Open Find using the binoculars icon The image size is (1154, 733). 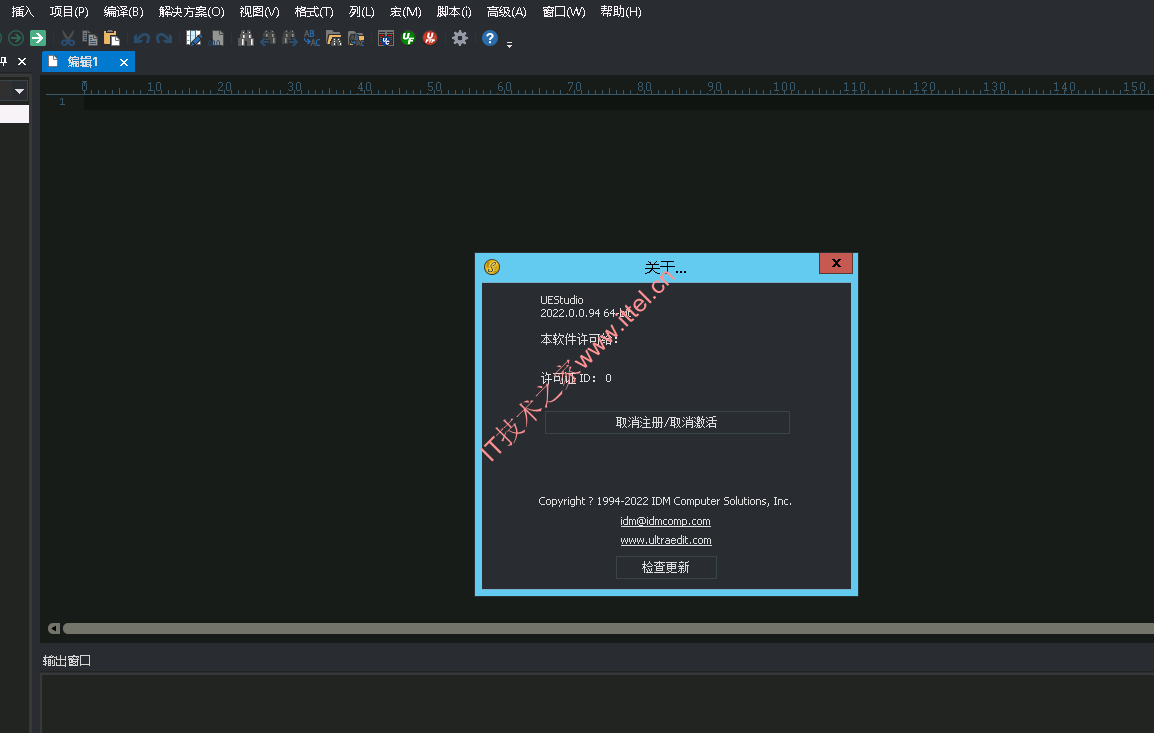tap(246, 38)
